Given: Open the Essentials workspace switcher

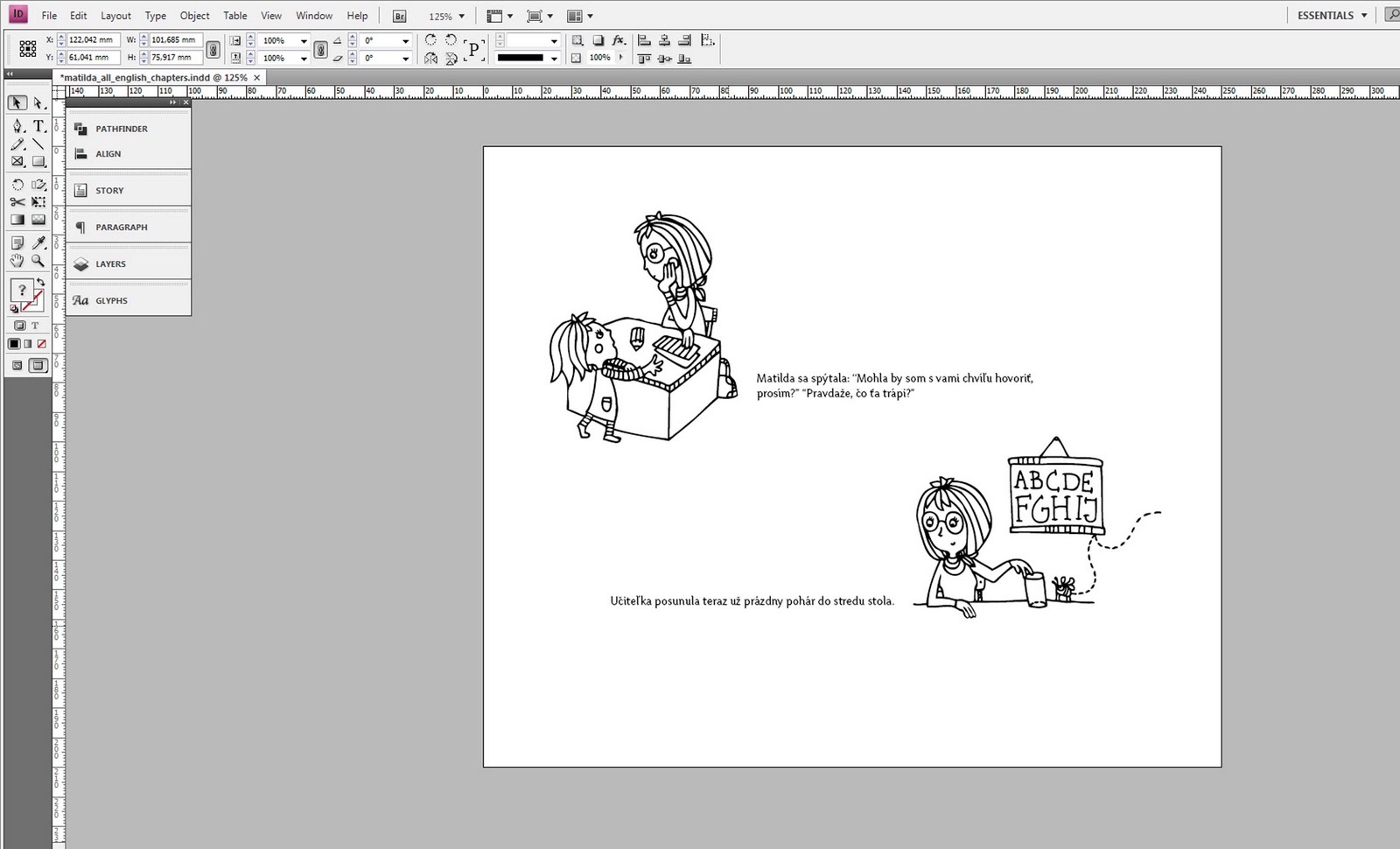Looking at the screenshot, I should pyautogui.click(x=1332, y=16).
